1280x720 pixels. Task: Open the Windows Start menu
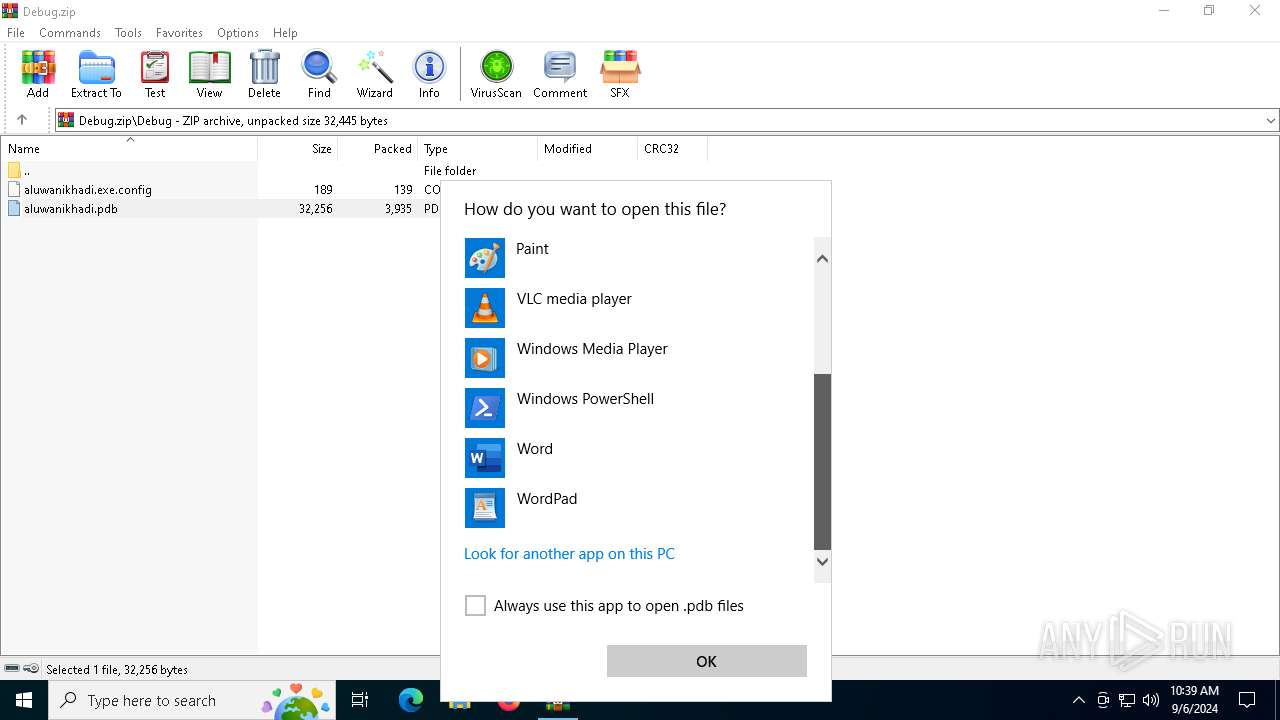coord(24,700)
